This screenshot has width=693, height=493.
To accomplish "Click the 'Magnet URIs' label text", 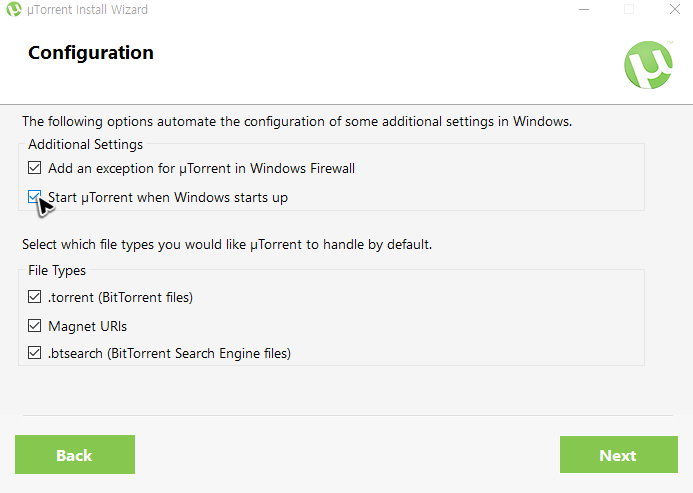I will 88,326.
